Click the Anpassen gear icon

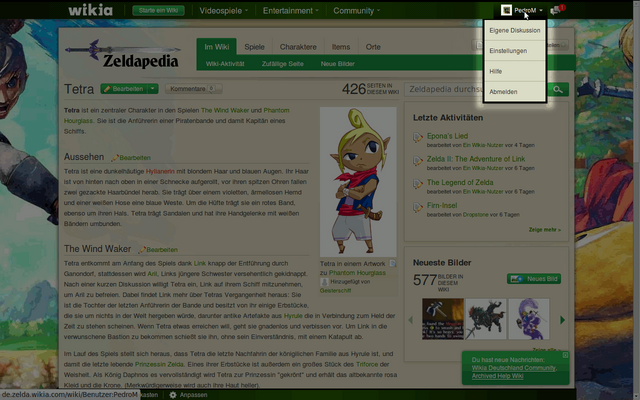click(x=173, y=395)
